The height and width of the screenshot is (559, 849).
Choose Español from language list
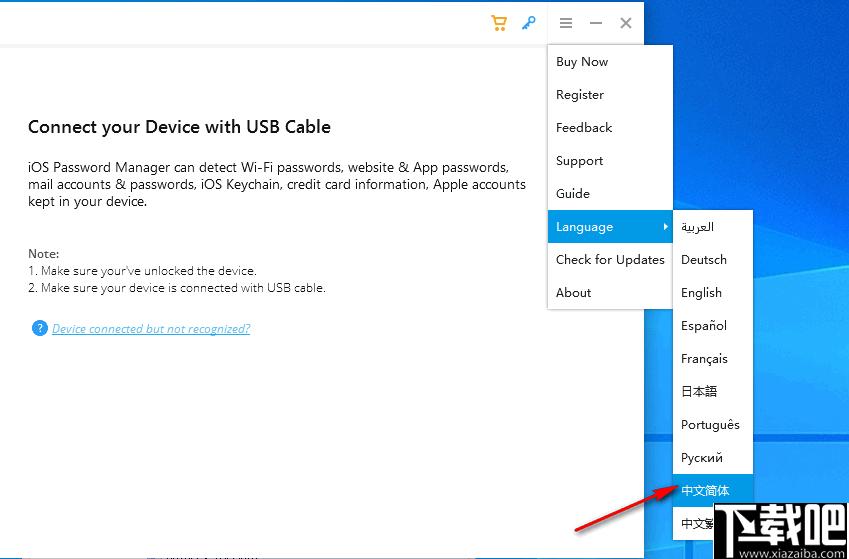(x=704, y=326)
